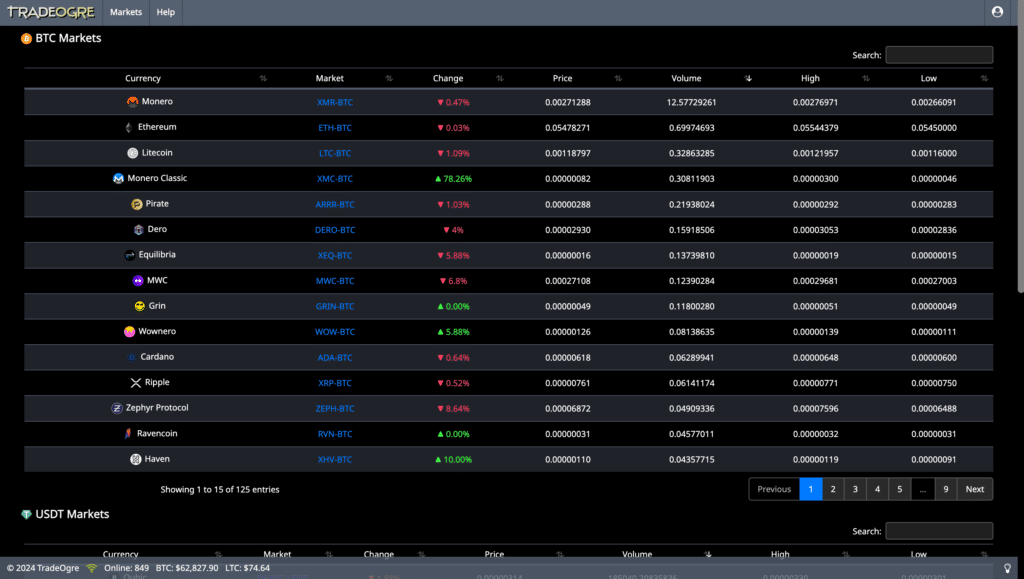1024x579 pixels.
Task: Go to page 9 of BTC markets
Action: tap(946, 489)
